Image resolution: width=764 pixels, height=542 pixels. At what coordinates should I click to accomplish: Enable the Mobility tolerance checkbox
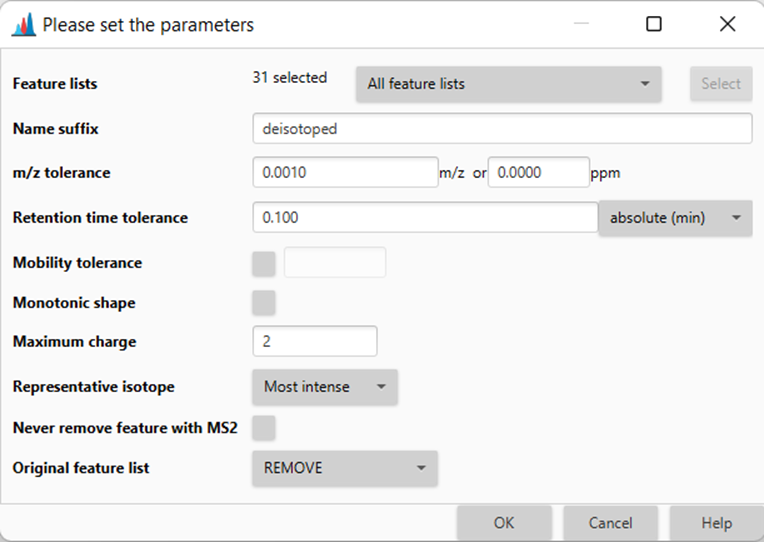point(264,264)
